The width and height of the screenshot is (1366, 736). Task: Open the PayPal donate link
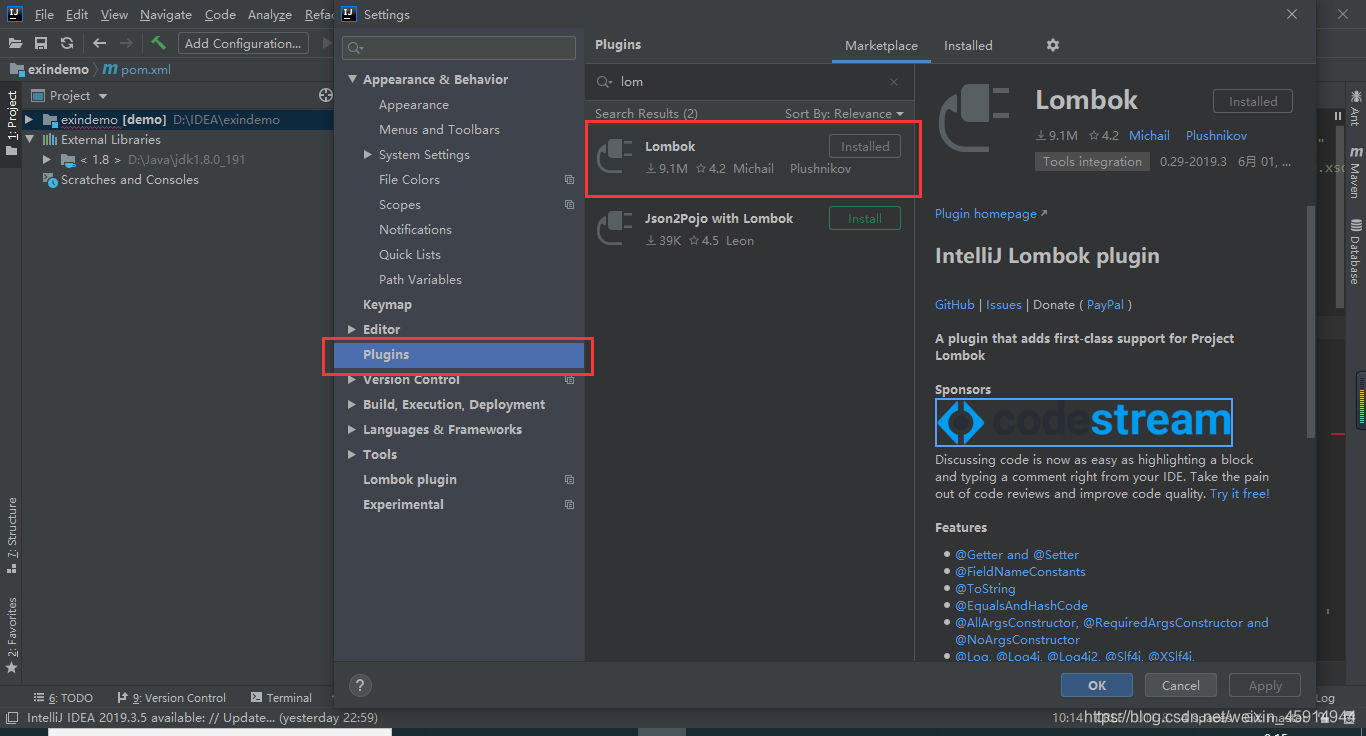coord(1105,305)
